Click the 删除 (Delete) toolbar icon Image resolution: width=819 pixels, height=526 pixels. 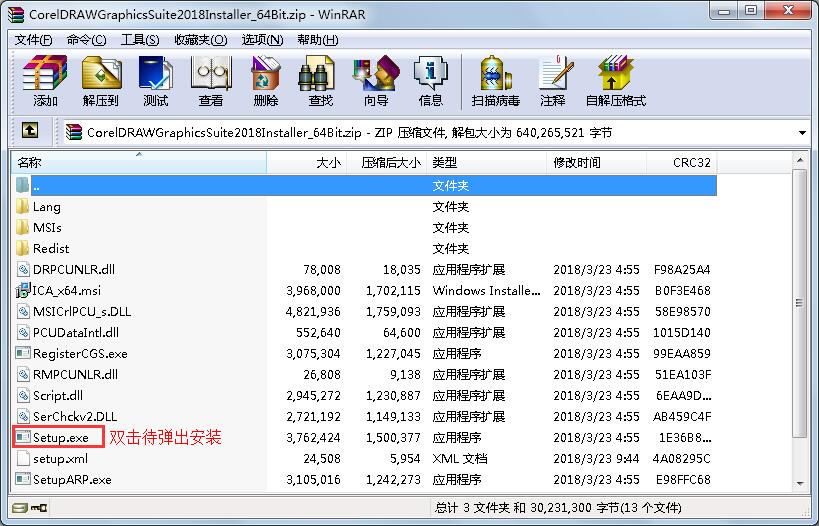265,81
